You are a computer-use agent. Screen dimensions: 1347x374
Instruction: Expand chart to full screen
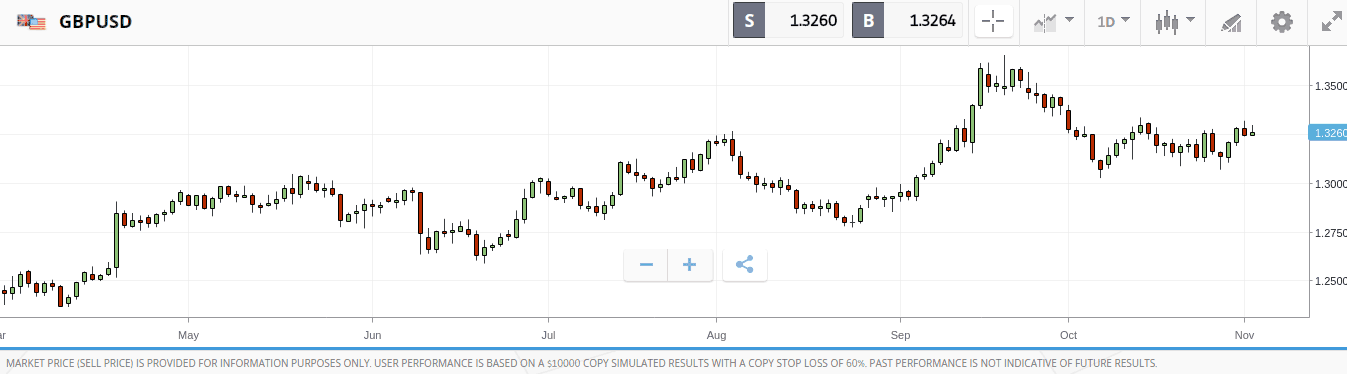[1332, 21]
